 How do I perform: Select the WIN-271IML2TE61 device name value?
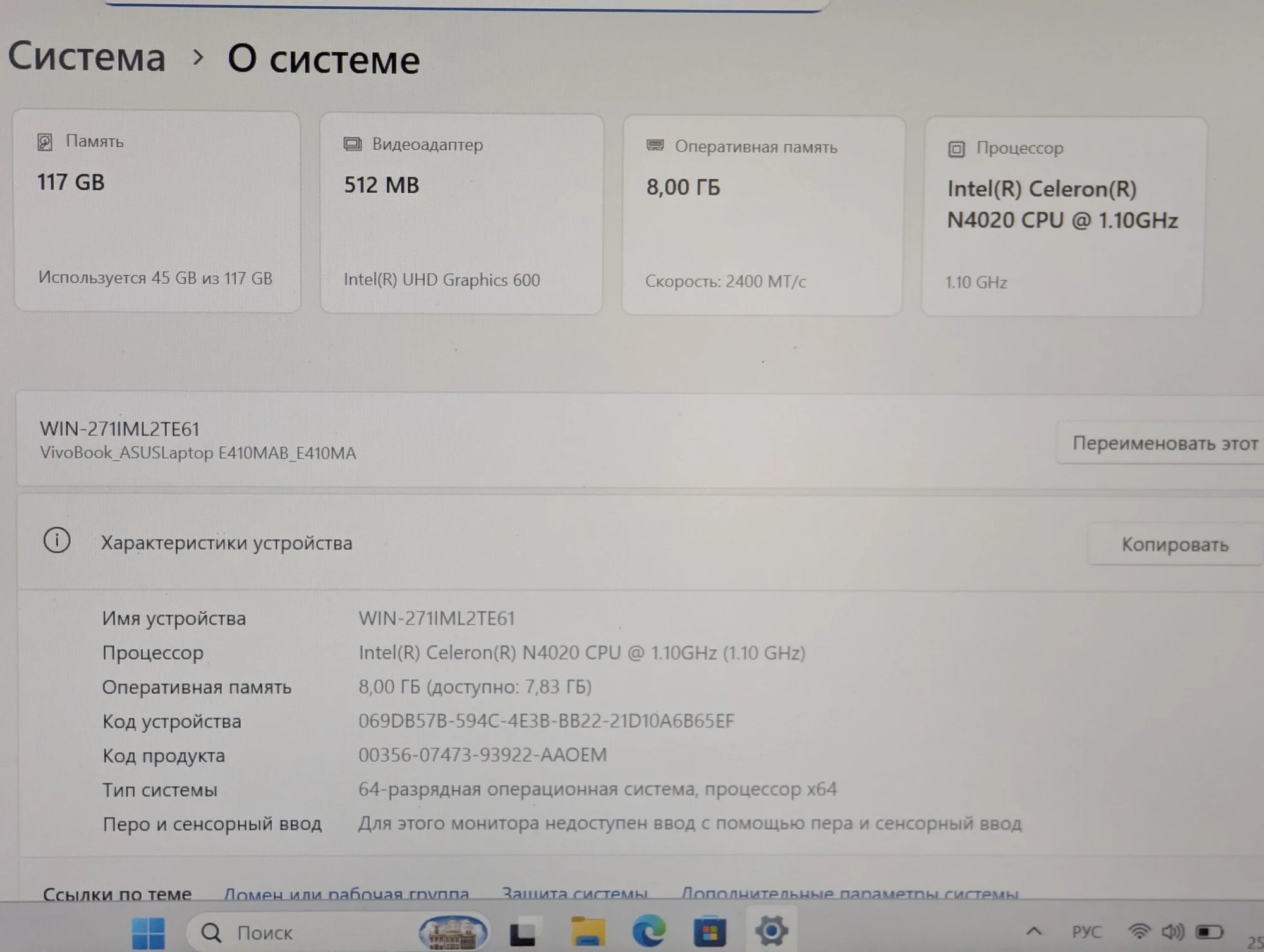tap(437, 618)
